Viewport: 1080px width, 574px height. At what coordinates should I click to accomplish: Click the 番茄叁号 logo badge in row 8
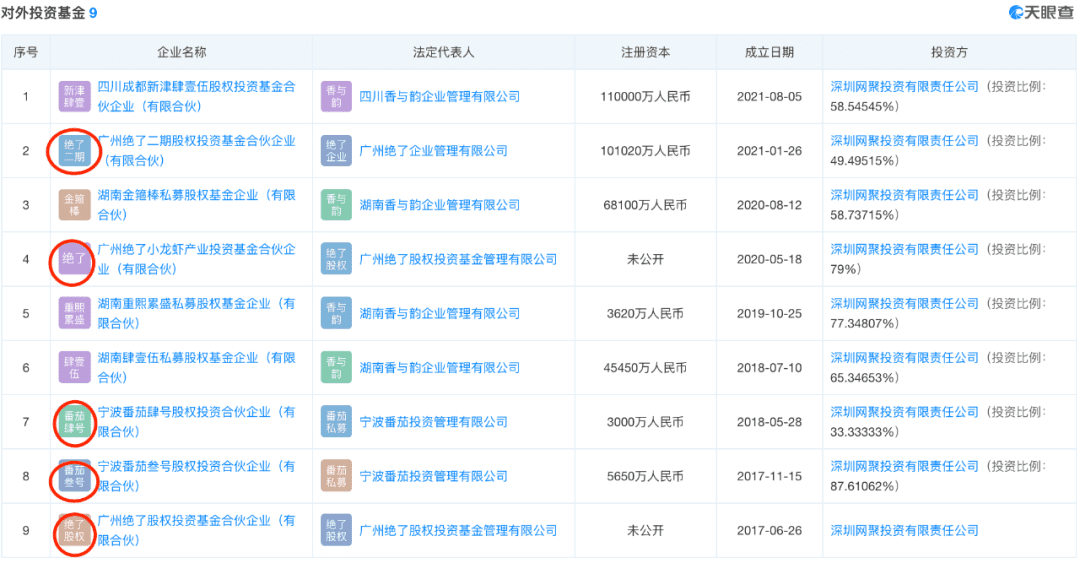coord(74,476)
